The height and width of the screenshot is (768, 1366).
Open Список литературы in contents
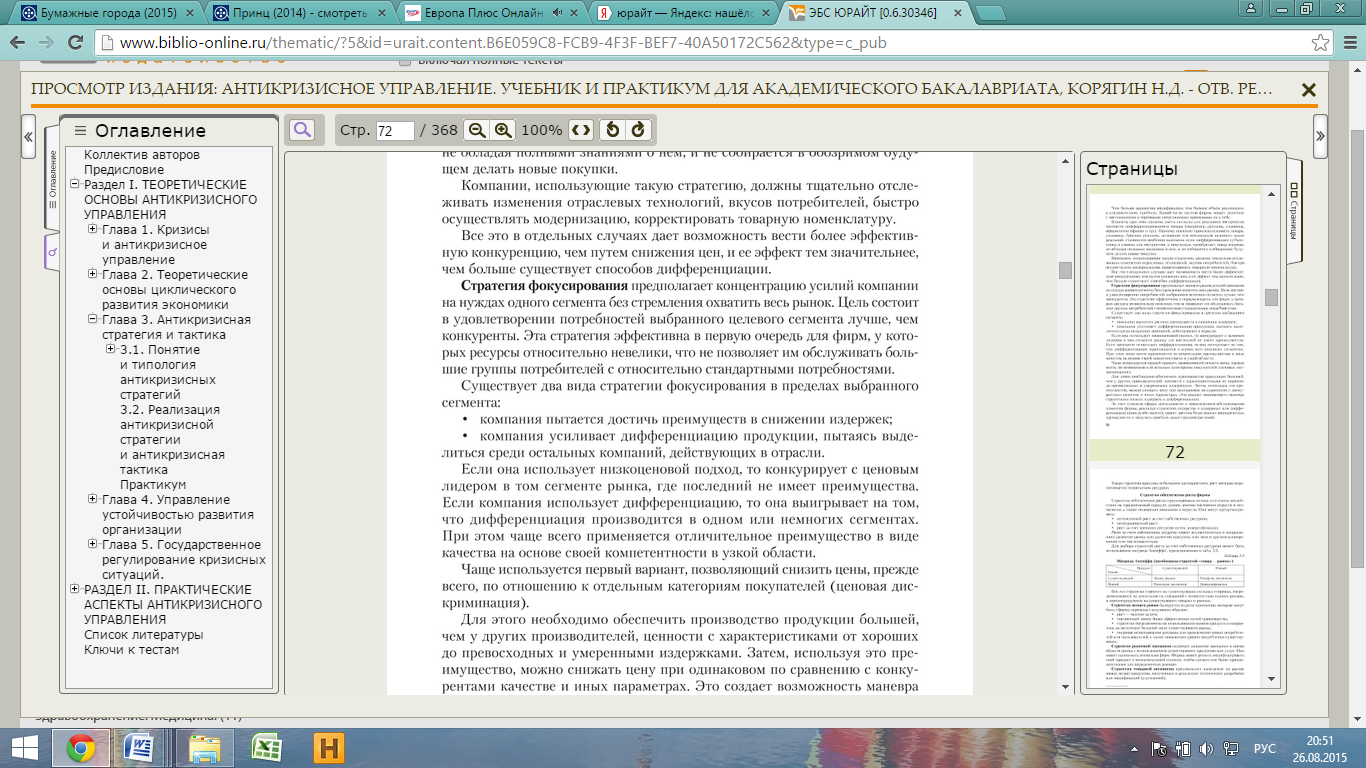145,635
